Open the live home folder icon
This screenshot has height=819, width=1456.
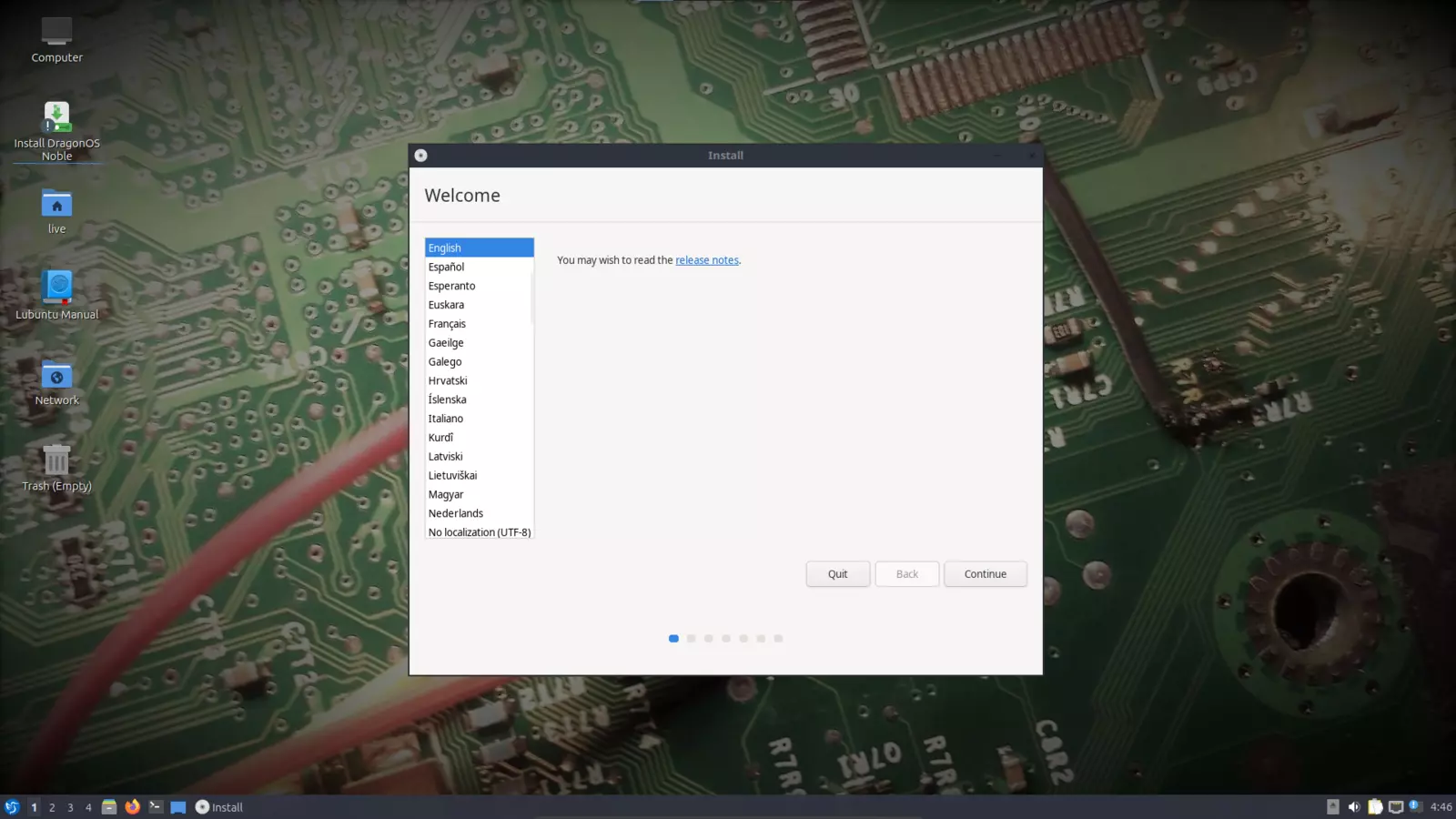tap(56, 211)
